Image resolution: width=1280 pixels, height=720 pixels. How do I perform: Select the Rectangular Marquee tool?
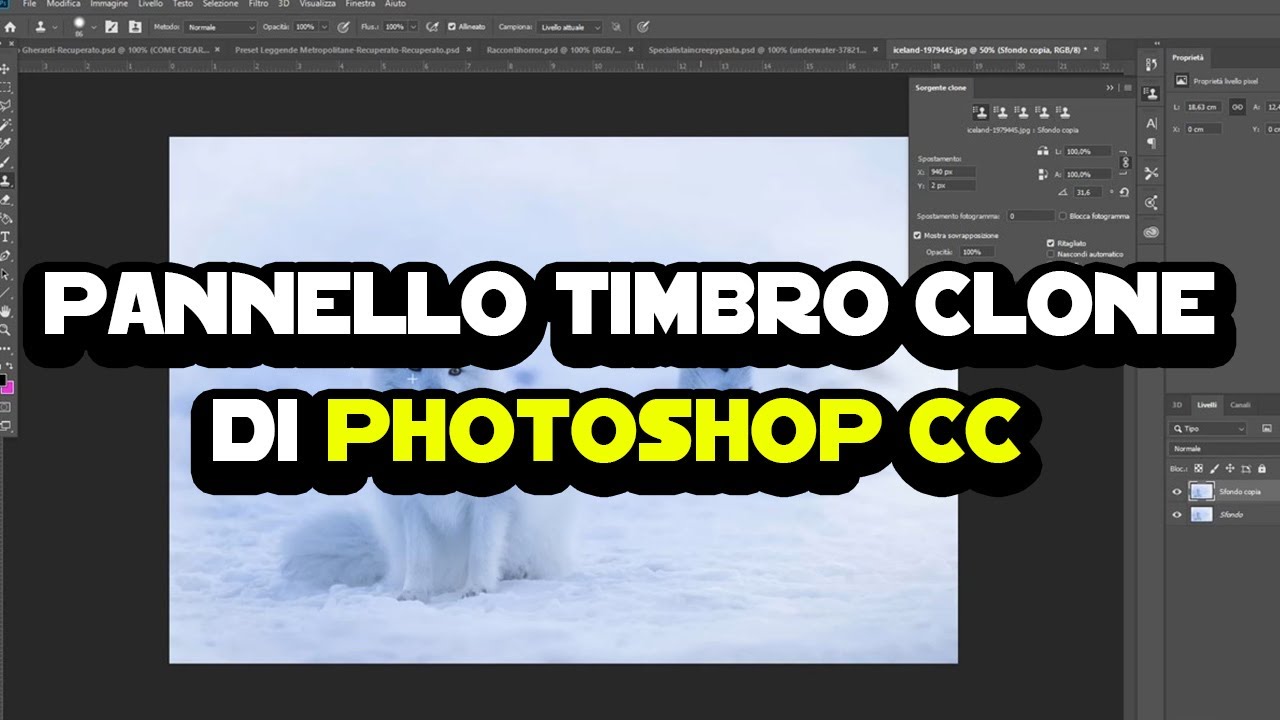pos(6,87)
